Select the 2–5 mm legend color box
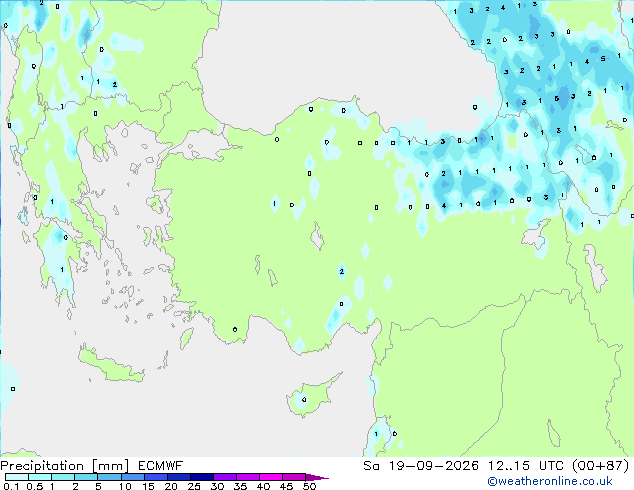This screenshot has height=490, width=634. pyautogui.click(x=86, y=477)
